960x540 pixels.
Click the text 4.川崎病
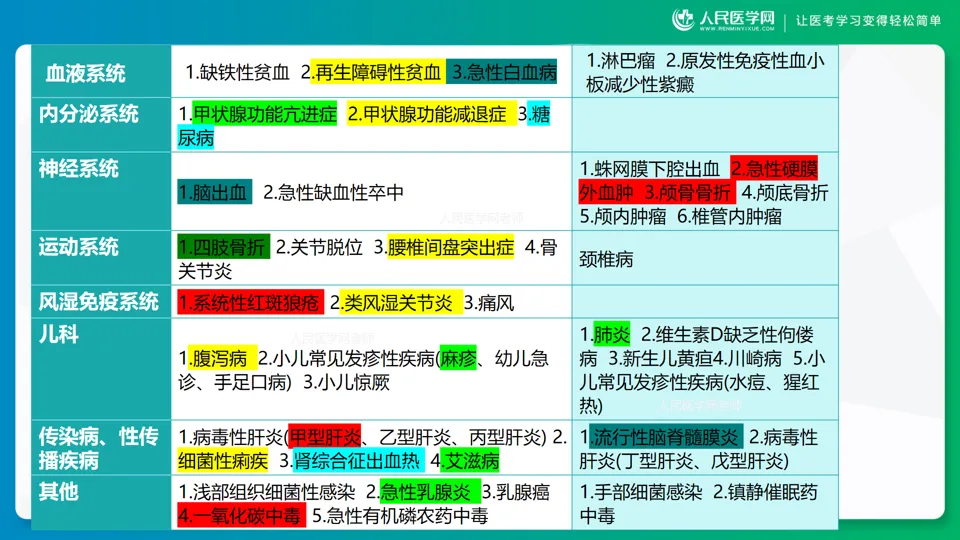click(747, 358)
